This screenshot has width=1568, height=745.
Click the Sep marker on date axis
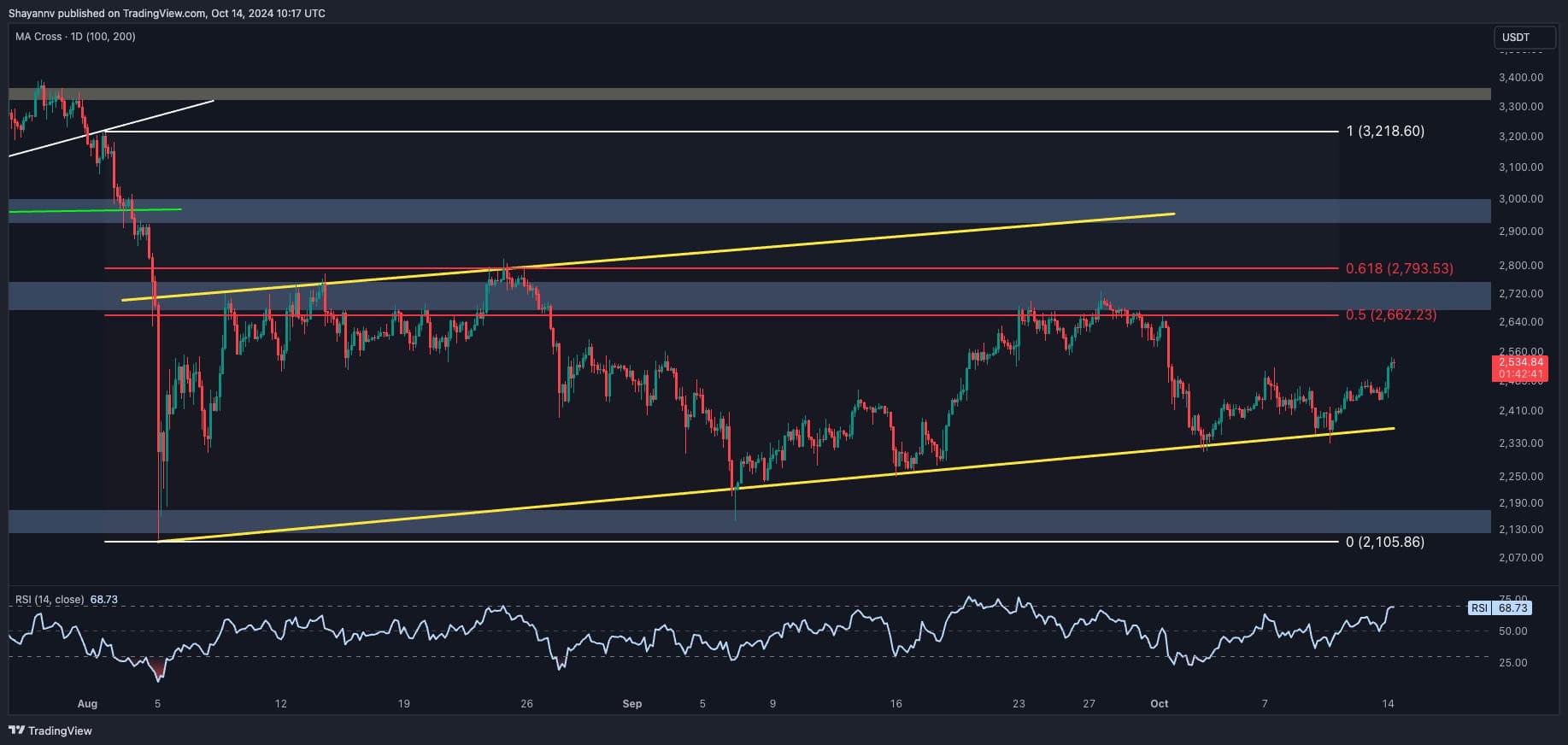pos(631,704)
